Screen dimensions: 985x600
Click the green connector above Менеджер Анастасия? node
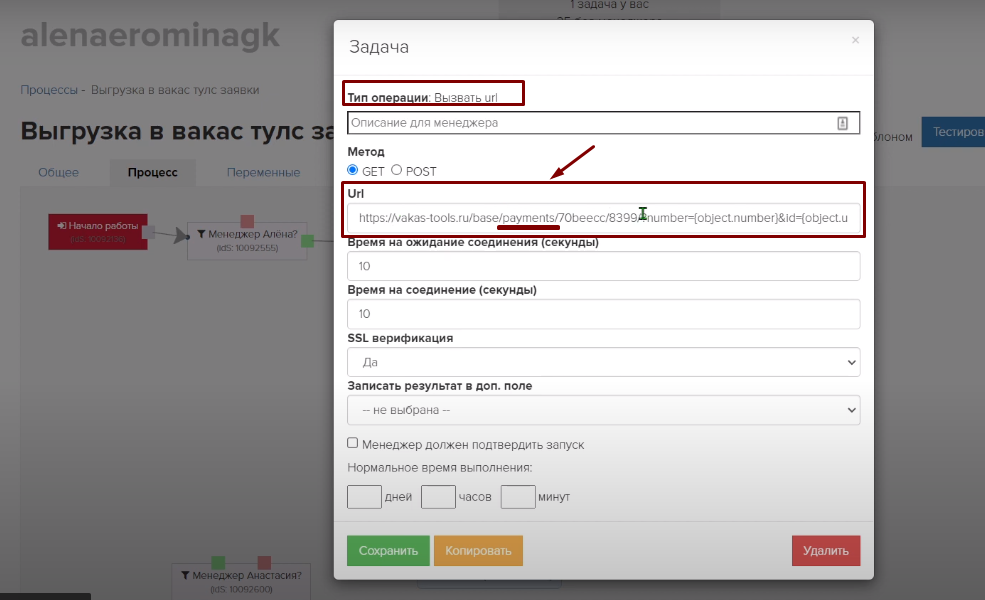point(218,563)
